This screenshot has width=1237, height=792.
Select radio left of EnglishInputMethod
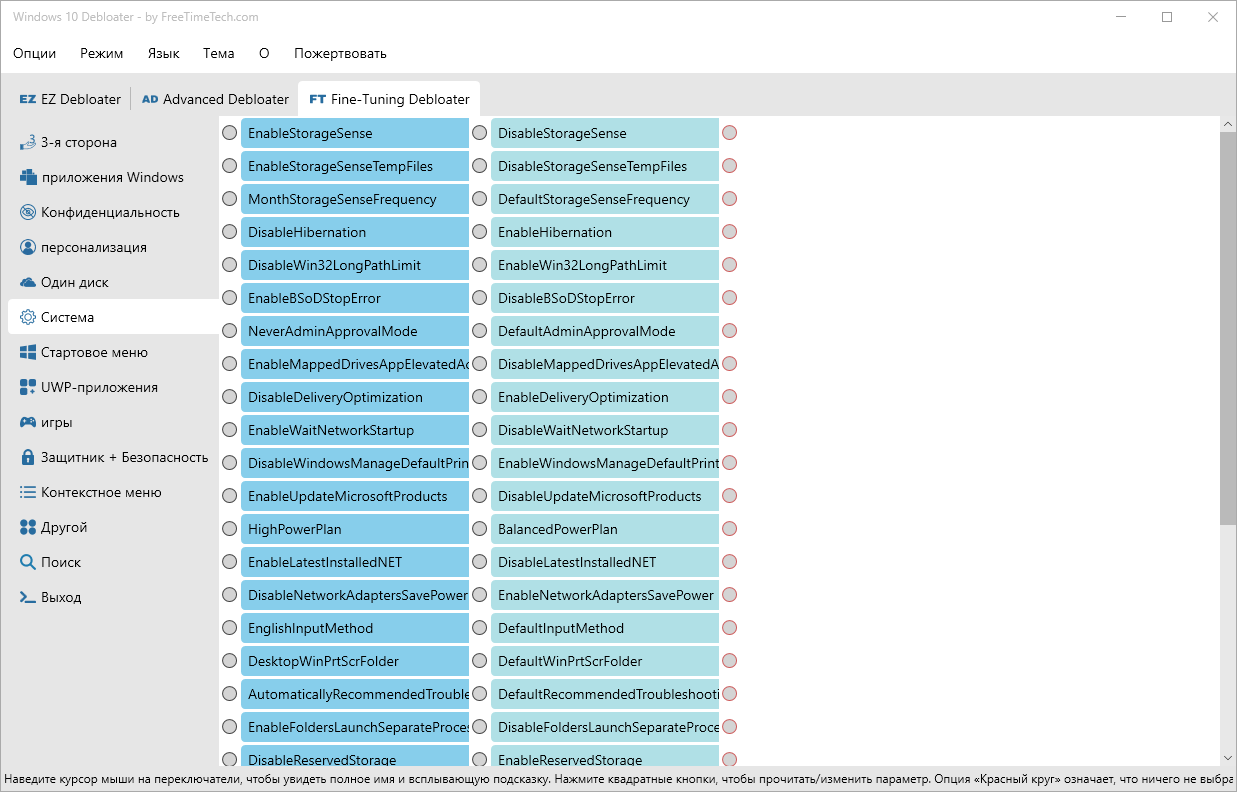click(x=230, y=628)
